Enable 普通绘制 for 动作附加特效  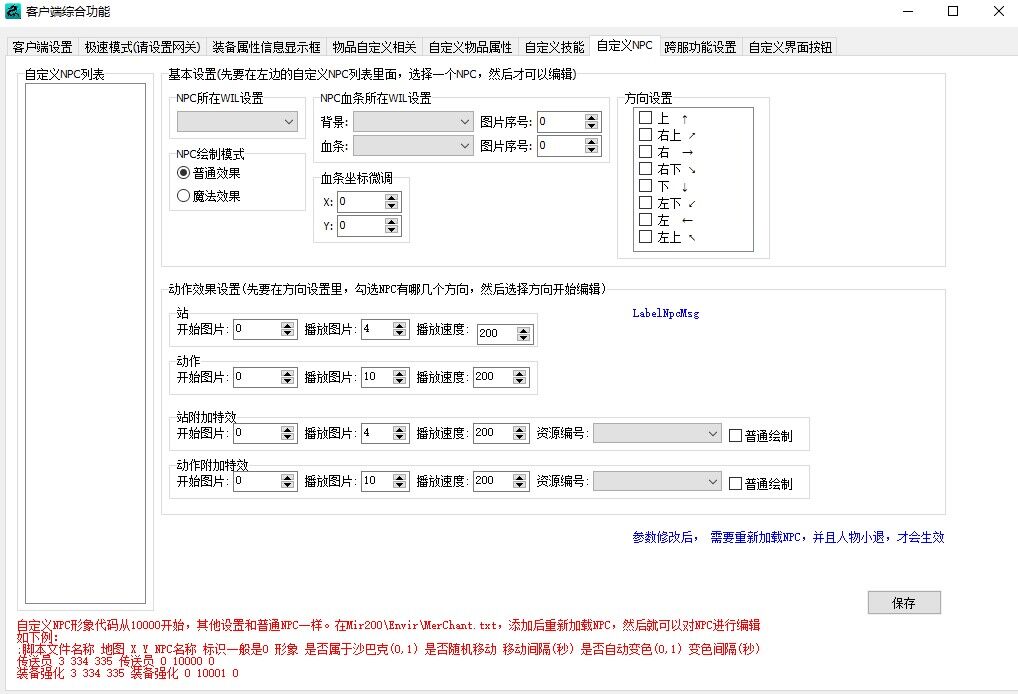(x=760, y=484)
